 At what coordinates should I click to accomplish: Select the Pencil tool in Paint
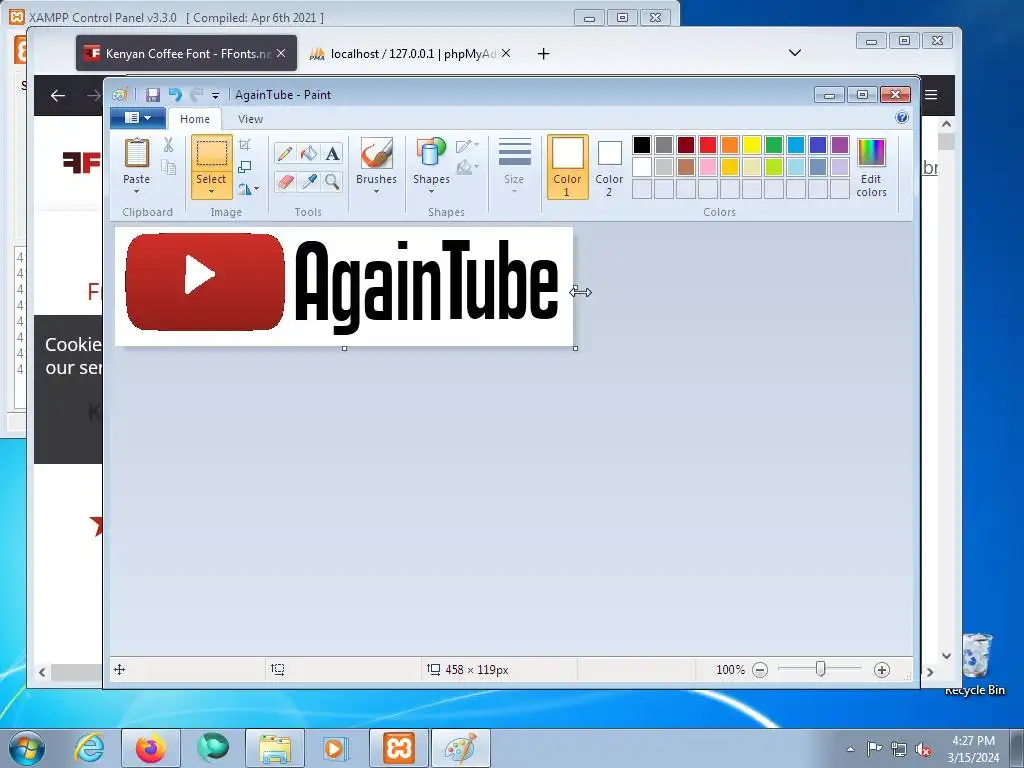click(285, 153)
